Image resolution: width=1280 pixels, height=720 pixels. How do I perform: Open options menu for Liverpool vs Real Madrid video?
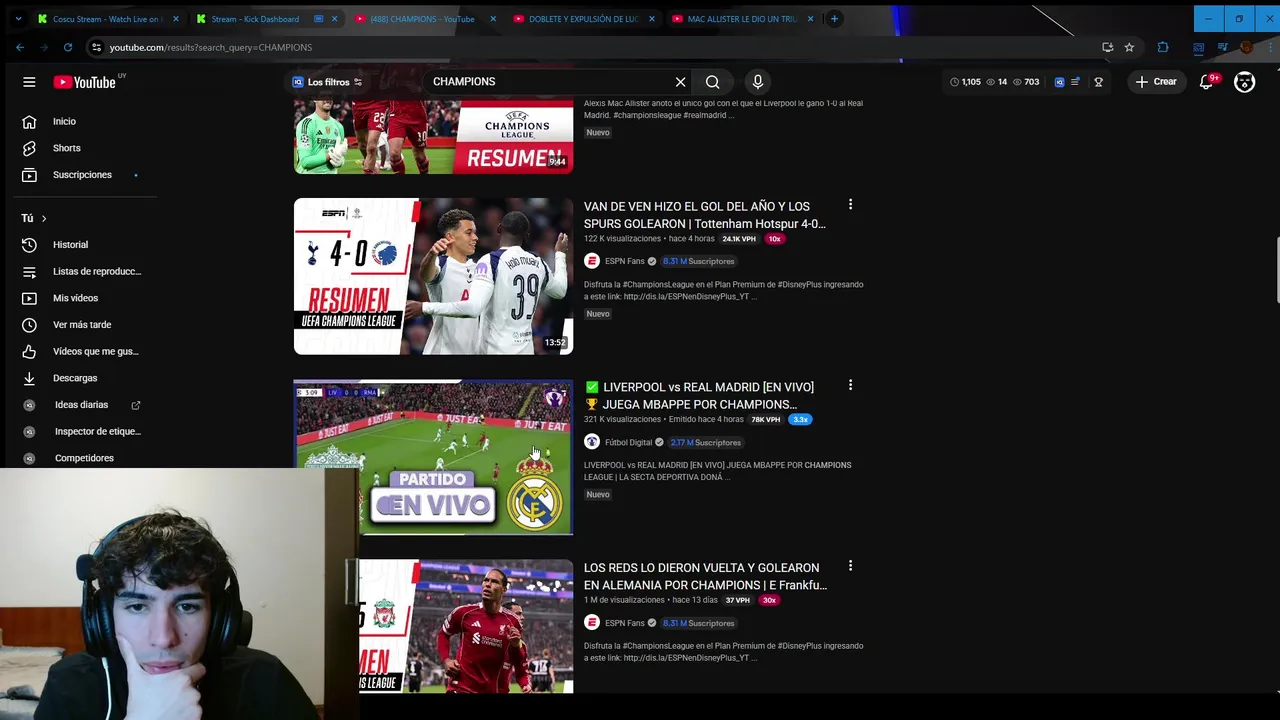(850, 385)
